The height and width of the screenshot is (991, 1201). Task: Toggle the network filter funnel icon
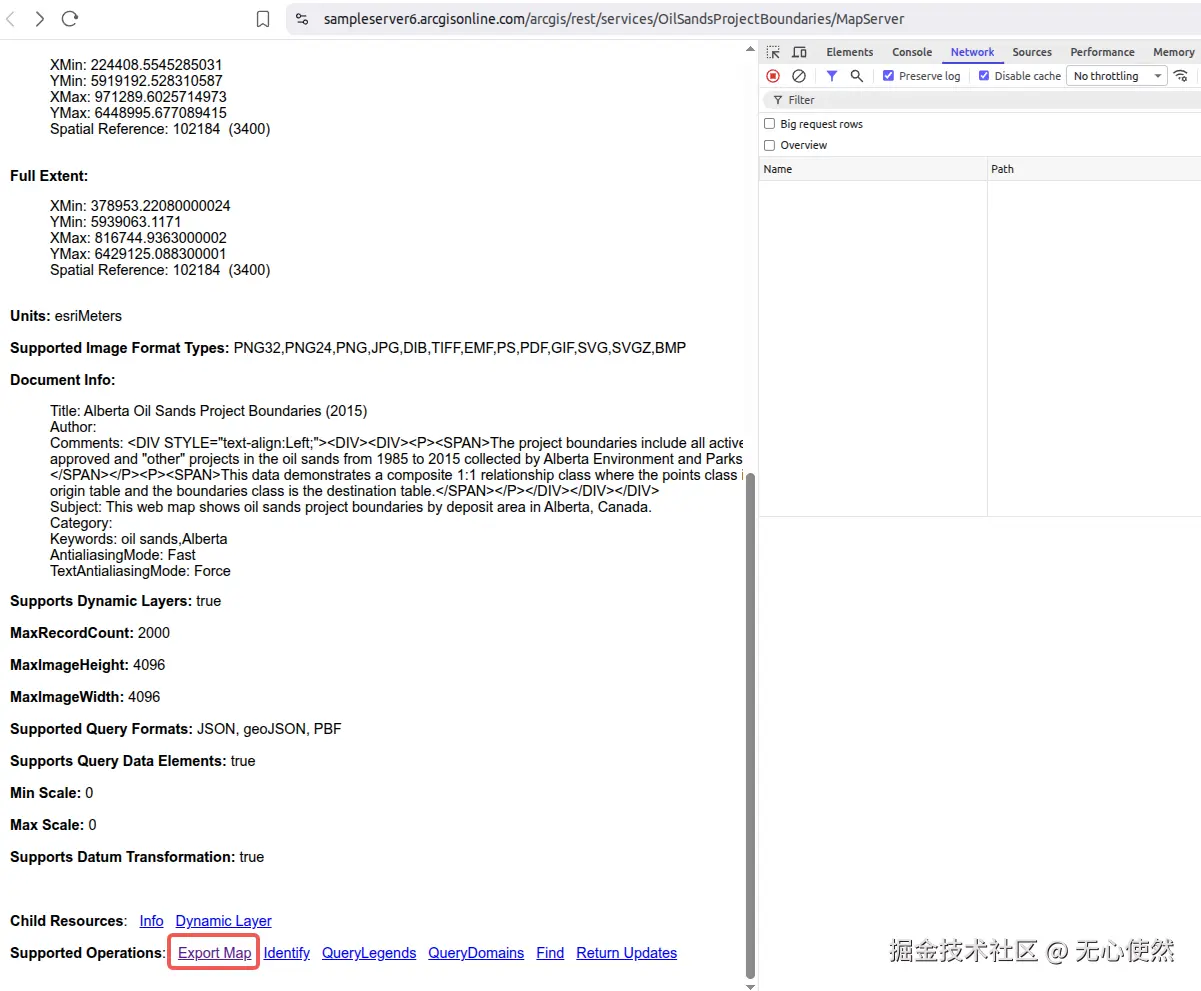coord(832,76)
